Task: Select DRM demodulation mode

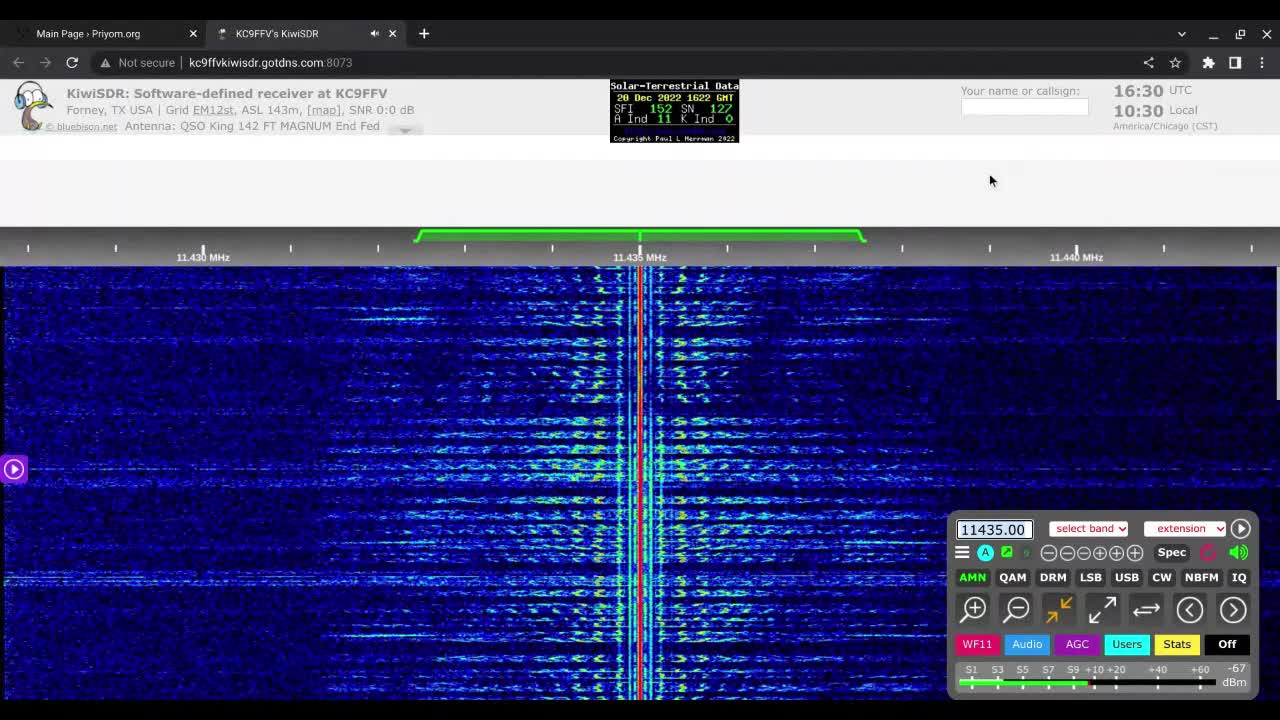Action: coord(1053,577)
